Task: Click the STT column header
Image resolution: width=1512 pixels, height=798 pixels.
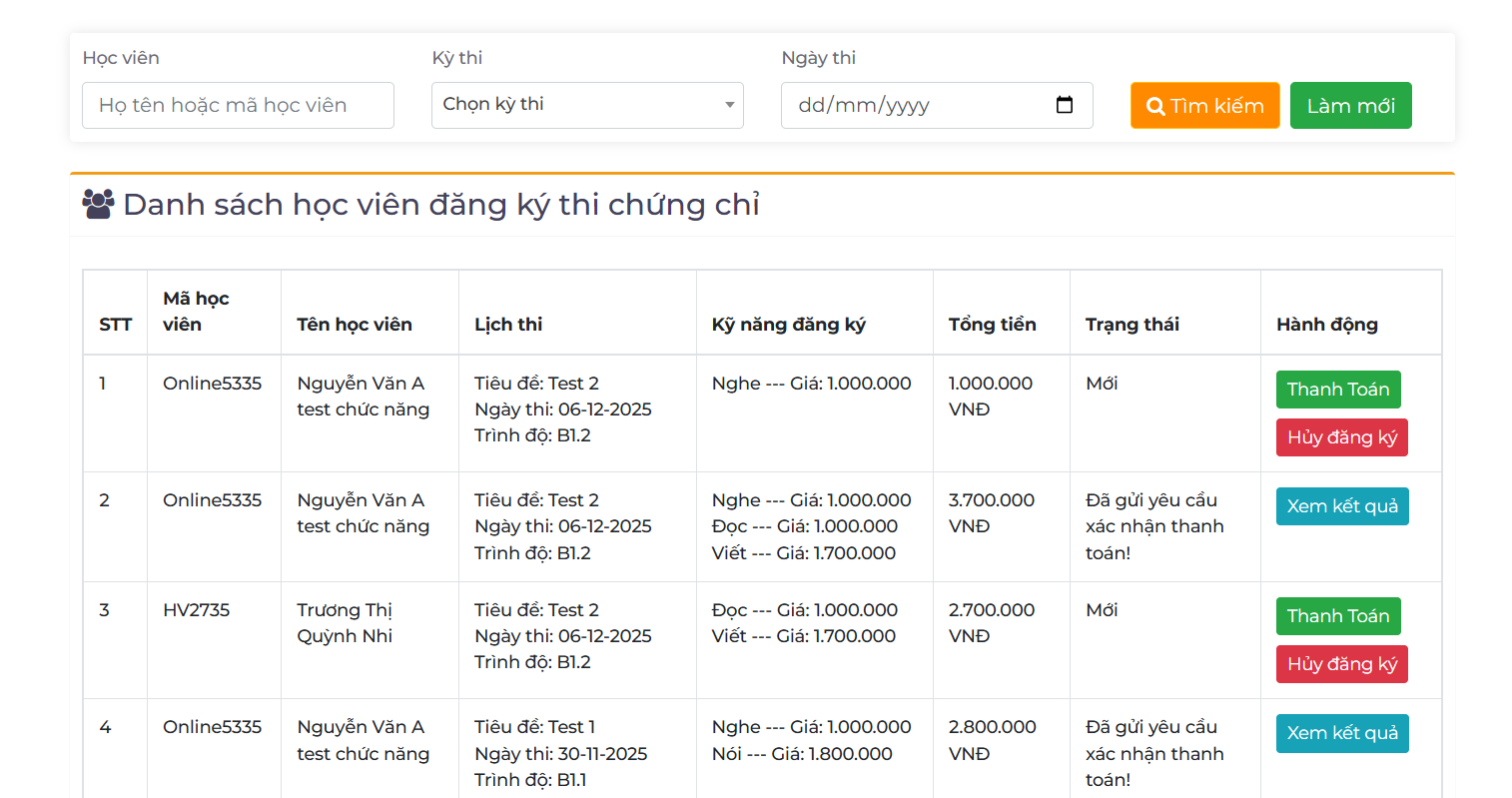Action: coord(115,325)
